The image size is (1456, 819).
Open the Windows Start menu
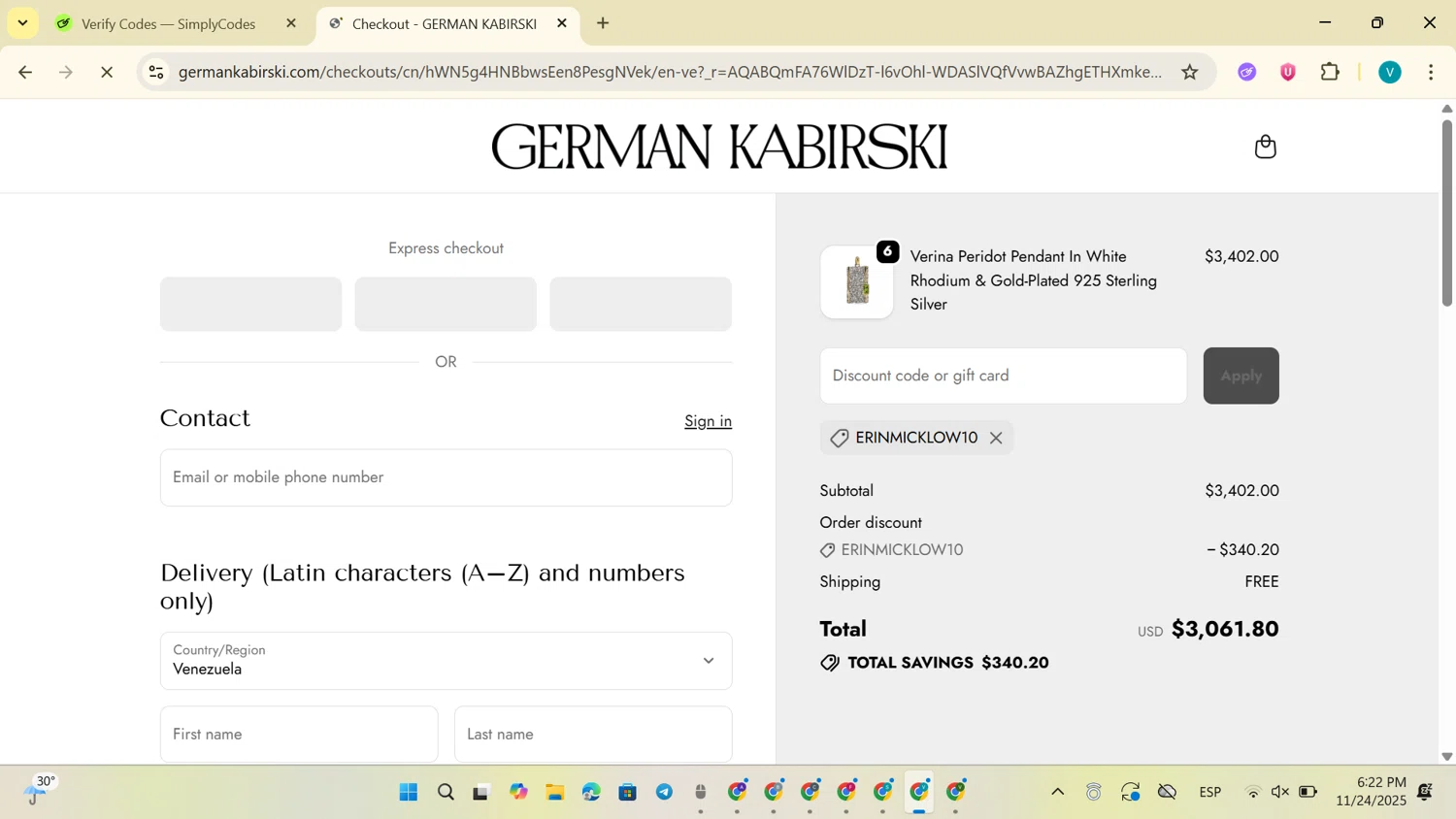click(x=409, y=793)
